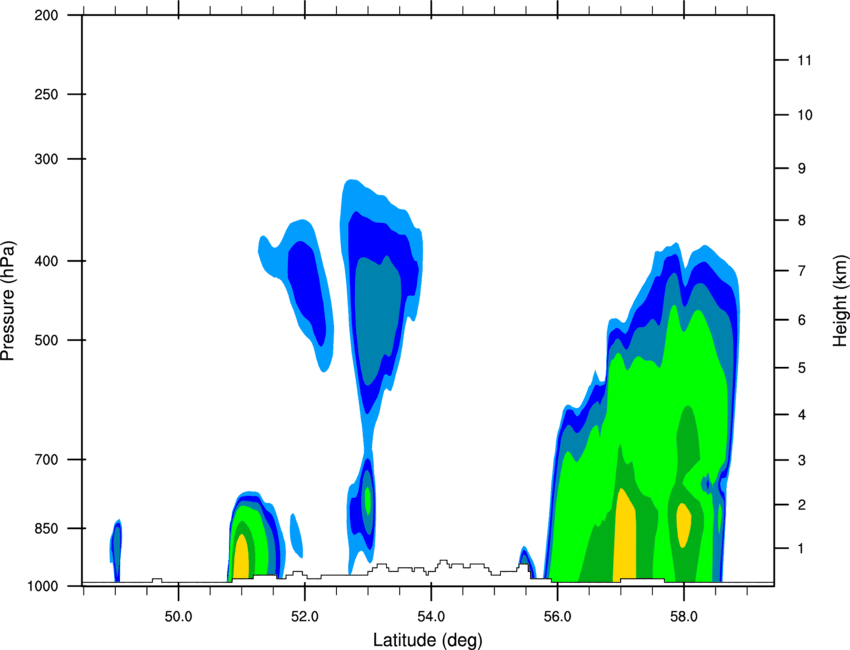Pick the 3 km height tick label

(x=802, y=460)
